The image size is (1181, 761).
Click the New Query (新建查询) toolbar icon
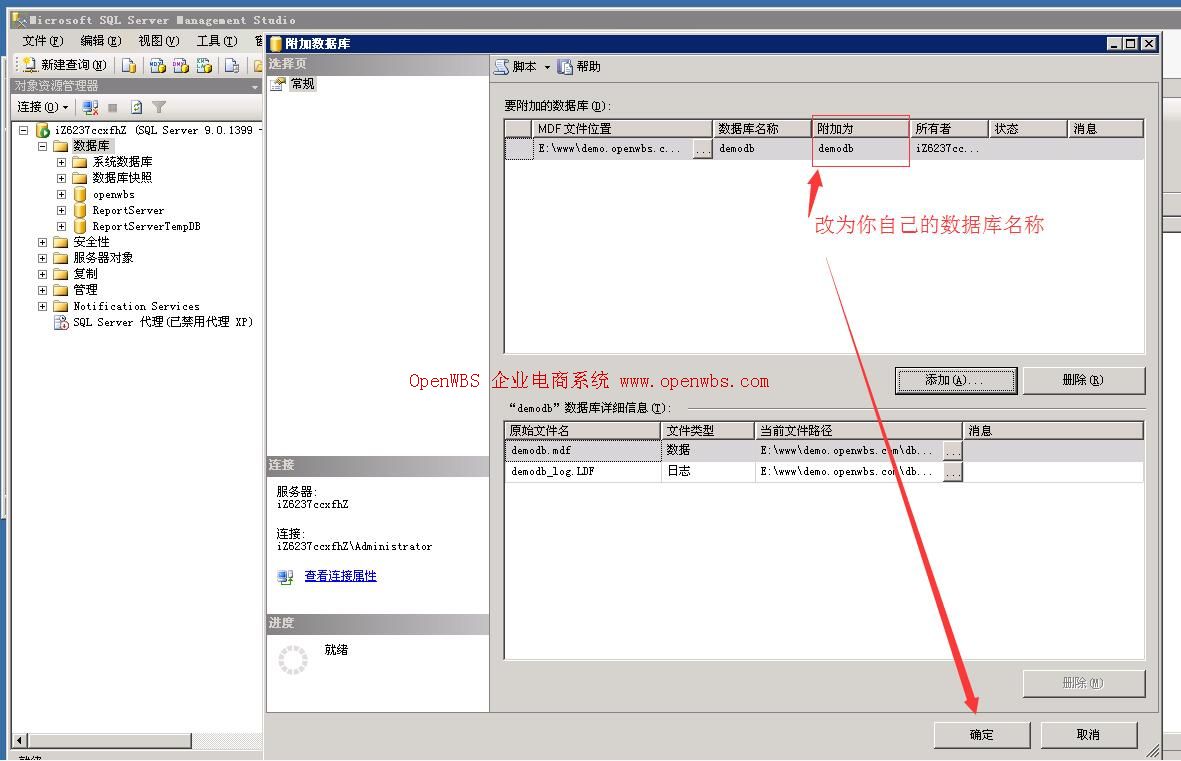click(65, 65)
